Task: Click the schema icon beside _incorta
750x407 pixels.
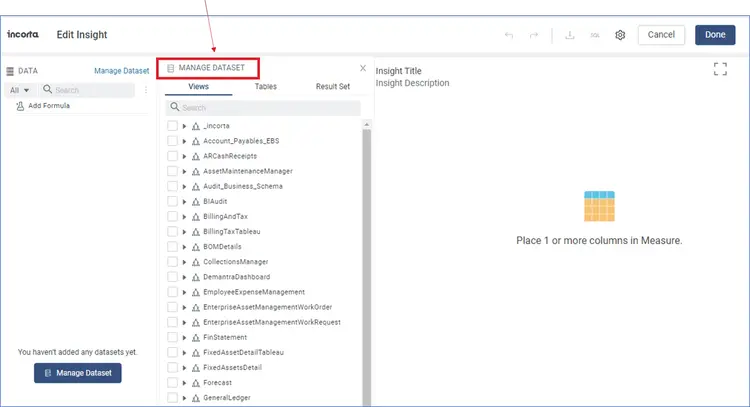Action: pos(196,126)
